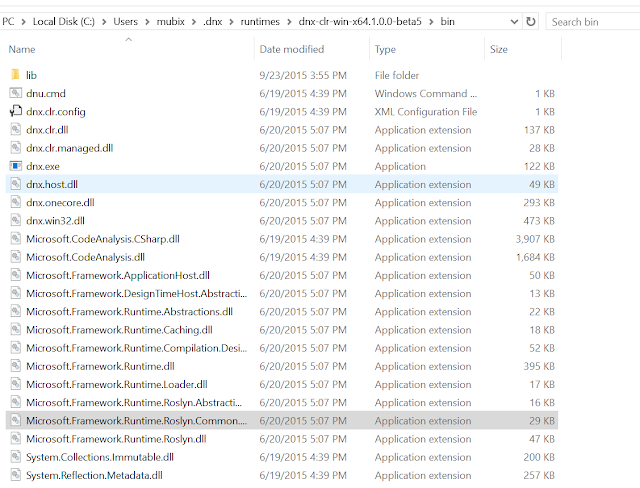The height and width of the screenshot is (488, 640).
Task: Click the 473 KB size value
Action: coord(539,221)
